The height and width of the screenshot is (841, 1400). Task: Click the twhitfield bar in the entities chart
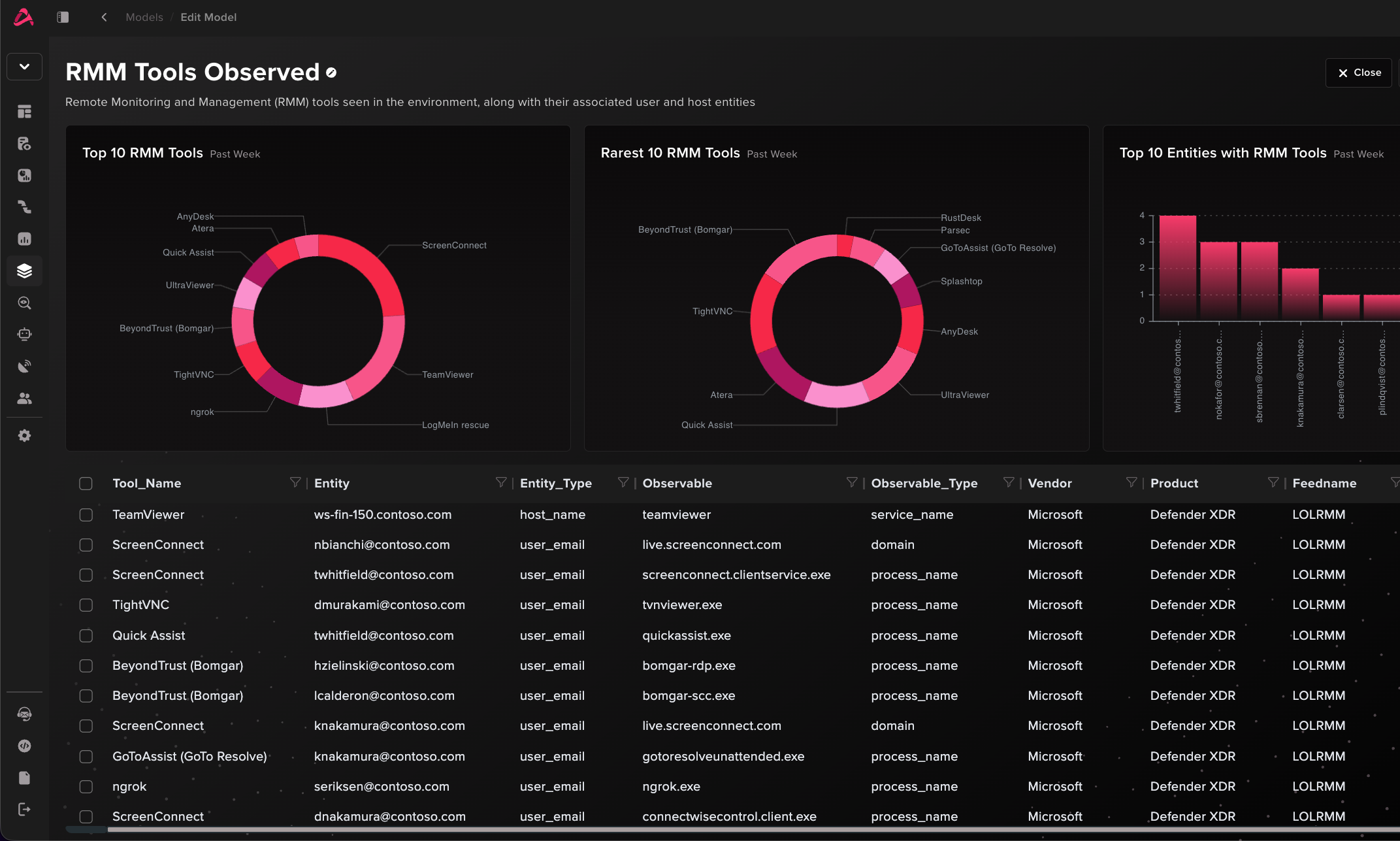pos(1177,268)
